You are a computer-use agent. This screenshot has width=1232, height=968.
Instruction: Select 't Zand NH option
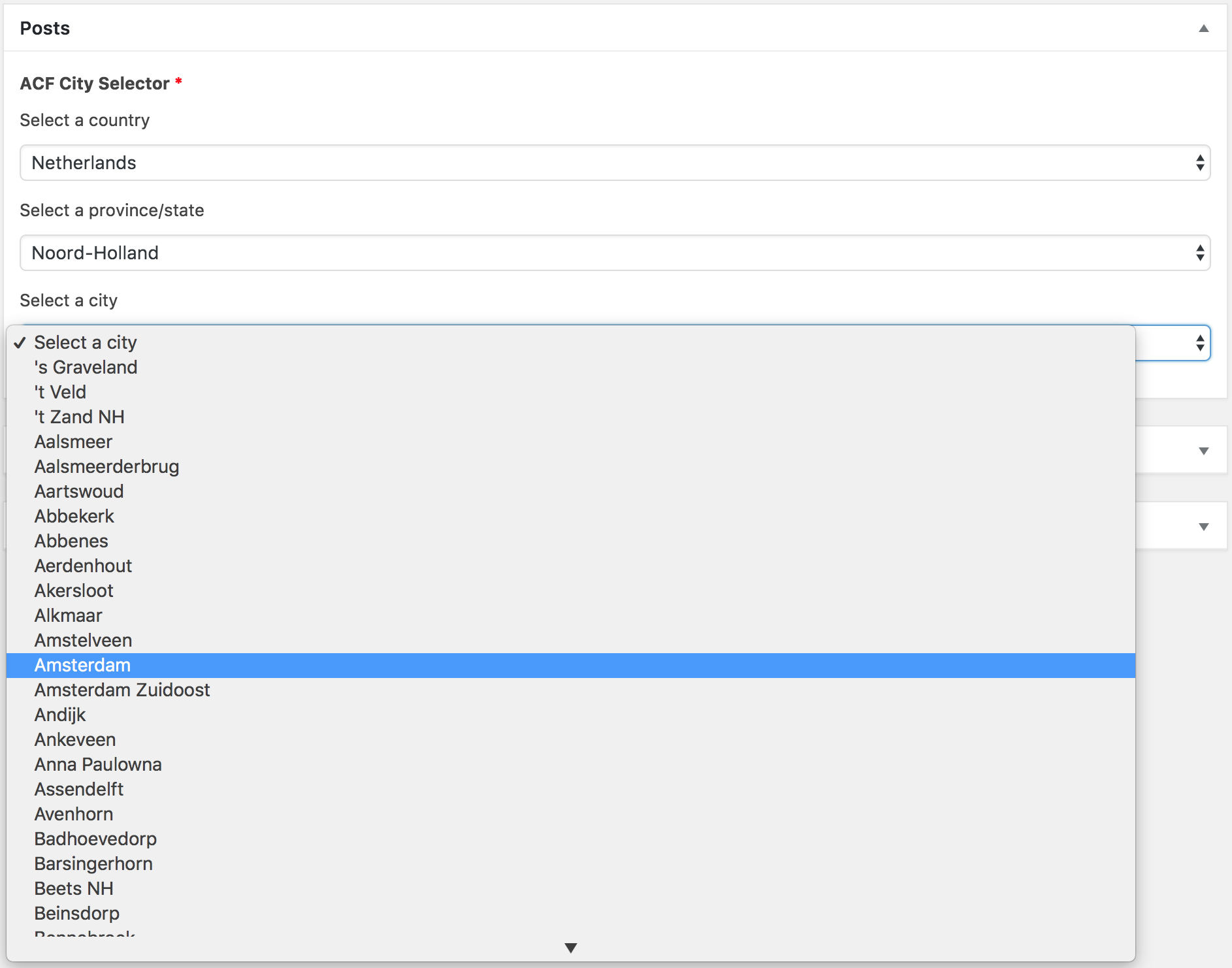pos(571,417)
